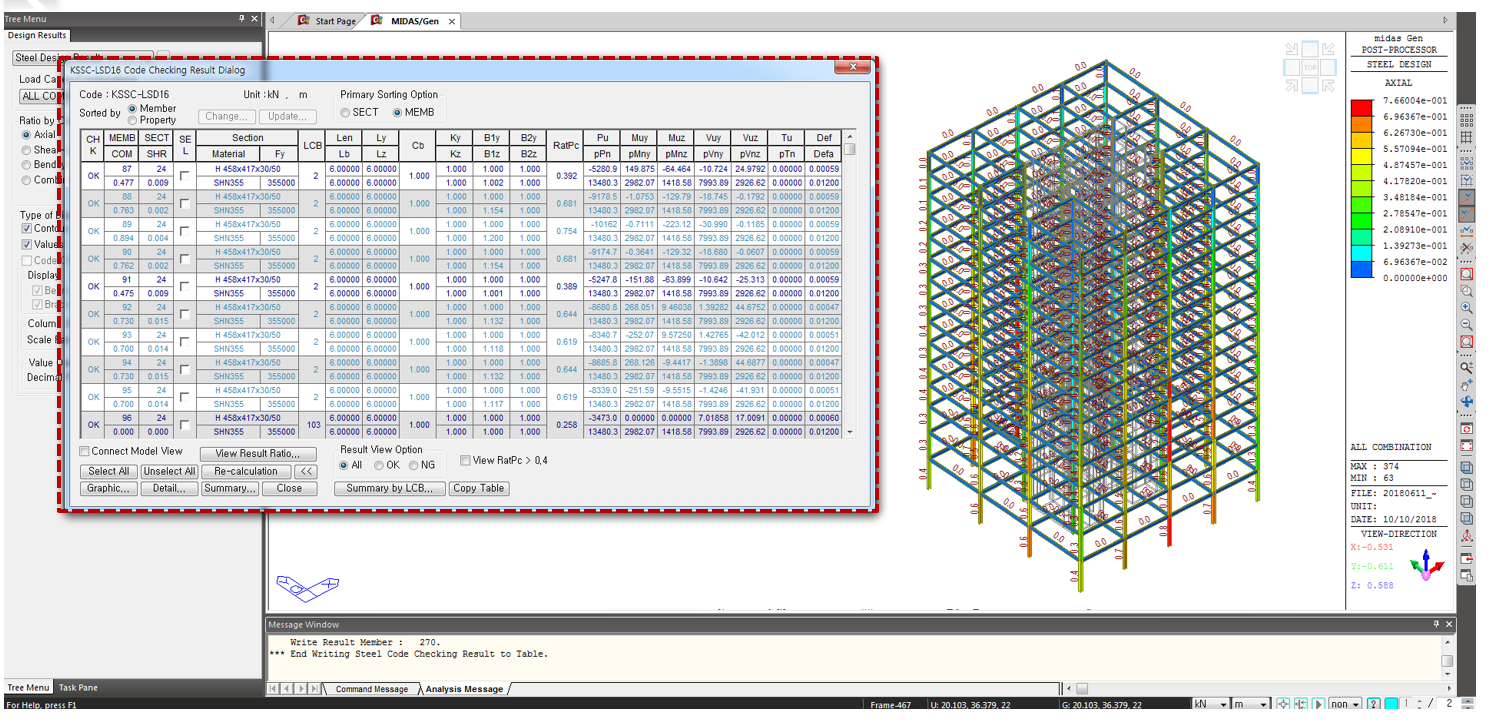This screenshot has width=1497, height=723.
Task: Open the Analysis Message tab
Action: [464, 689]
